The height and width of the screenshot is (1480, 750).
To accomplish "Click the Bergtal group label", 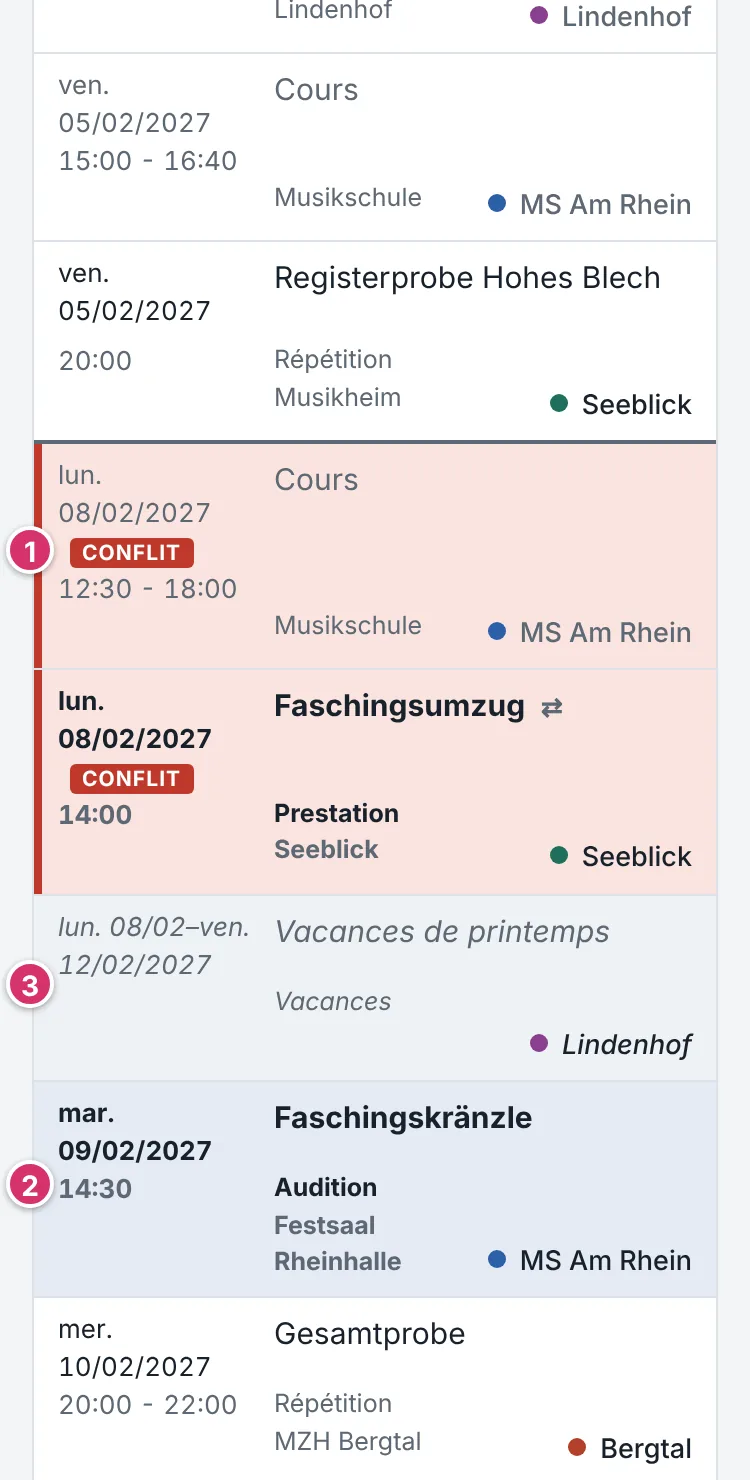I will click(x=646, y=1447).
